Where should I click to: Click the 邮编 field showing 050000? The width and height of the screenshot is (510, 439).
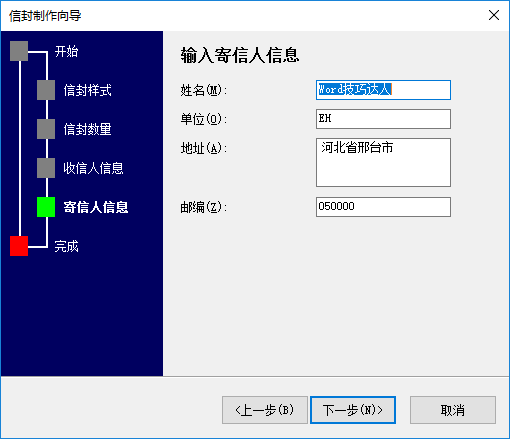[383, 207]
